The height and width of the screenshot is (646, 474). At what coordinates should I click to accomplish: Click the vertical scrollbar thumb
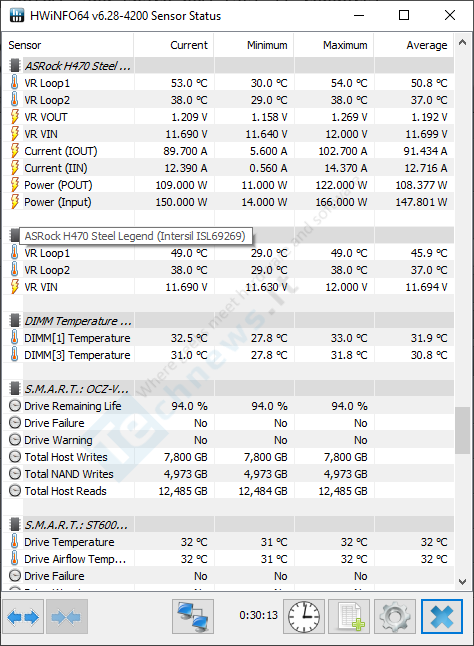462,430
